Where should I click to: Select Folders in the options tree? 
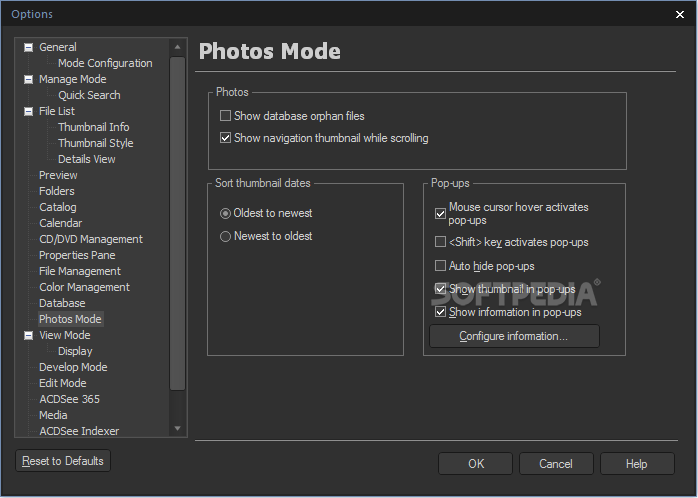[57, 191]
